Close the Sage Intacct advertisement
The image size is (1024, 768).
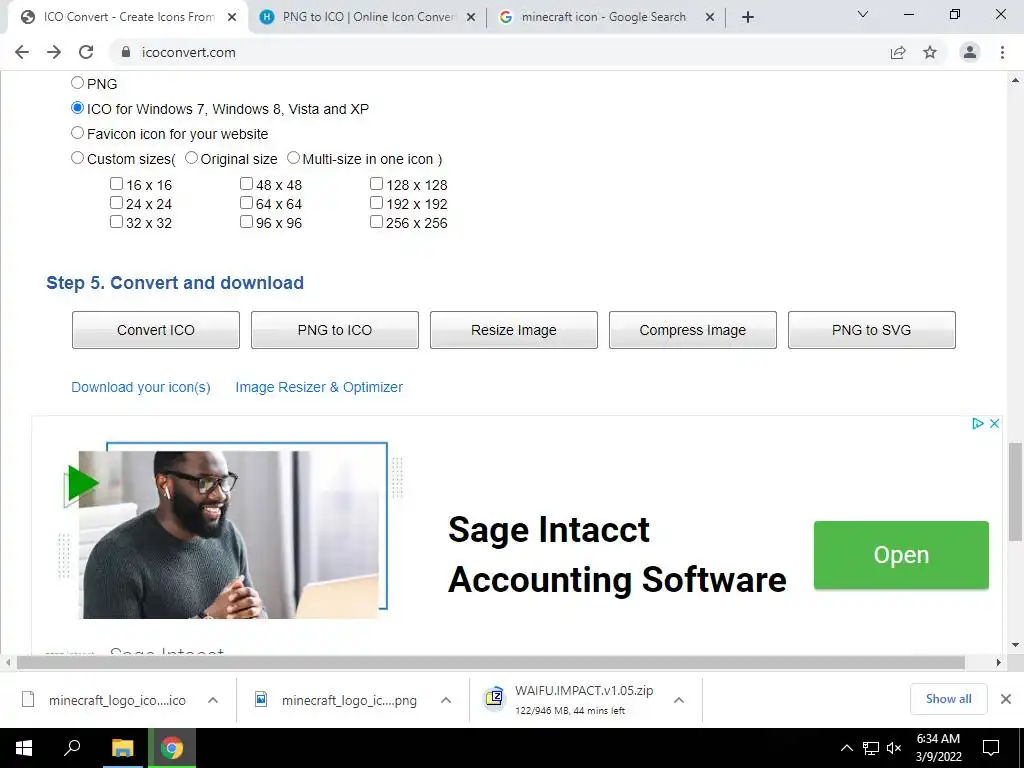[995, 423]
